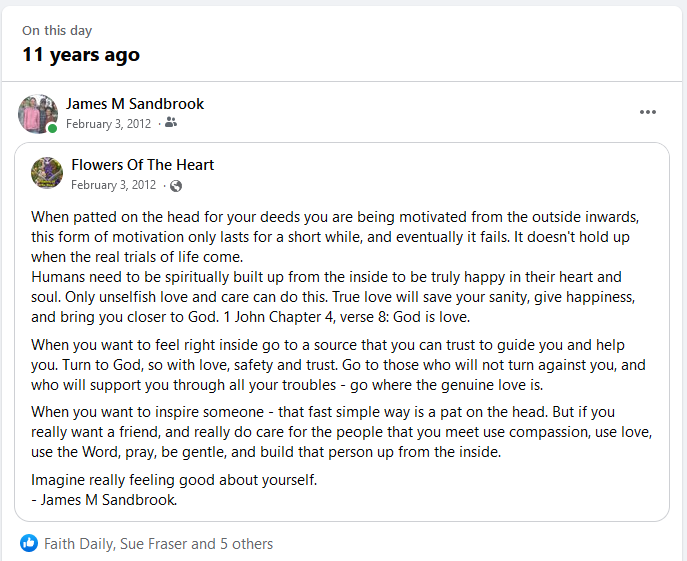Click the date under James M Sandbrook's name
The width and height of the screenshot is (687, 561).
coord(108,124)
